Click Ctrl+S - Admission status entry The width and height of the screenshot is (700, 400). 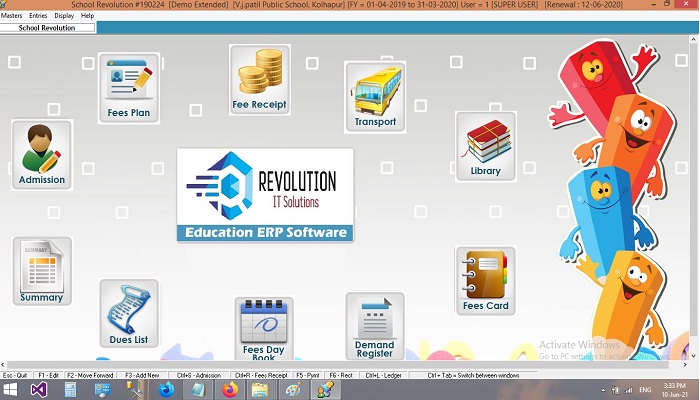click(x=199, y=375)
